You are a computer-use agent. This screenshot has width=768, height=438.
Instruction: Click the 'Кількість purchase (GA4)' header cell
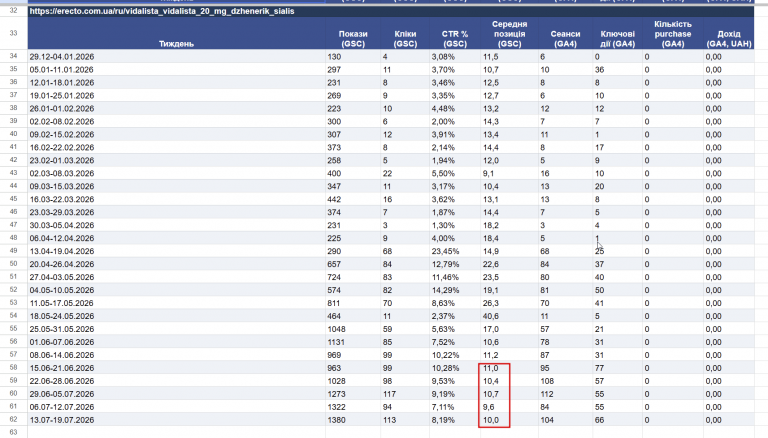(673, 33)
